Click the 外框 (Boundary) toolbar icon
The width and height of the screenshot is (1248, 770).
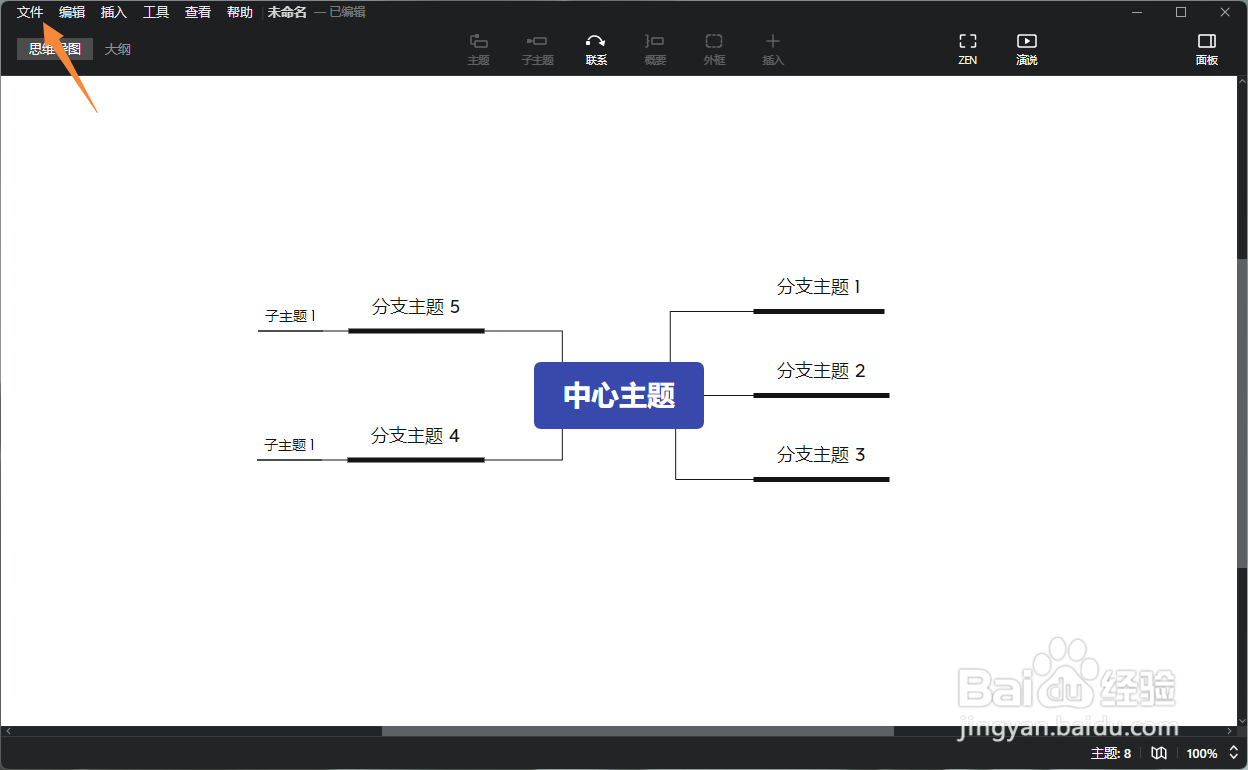(714, 49)
